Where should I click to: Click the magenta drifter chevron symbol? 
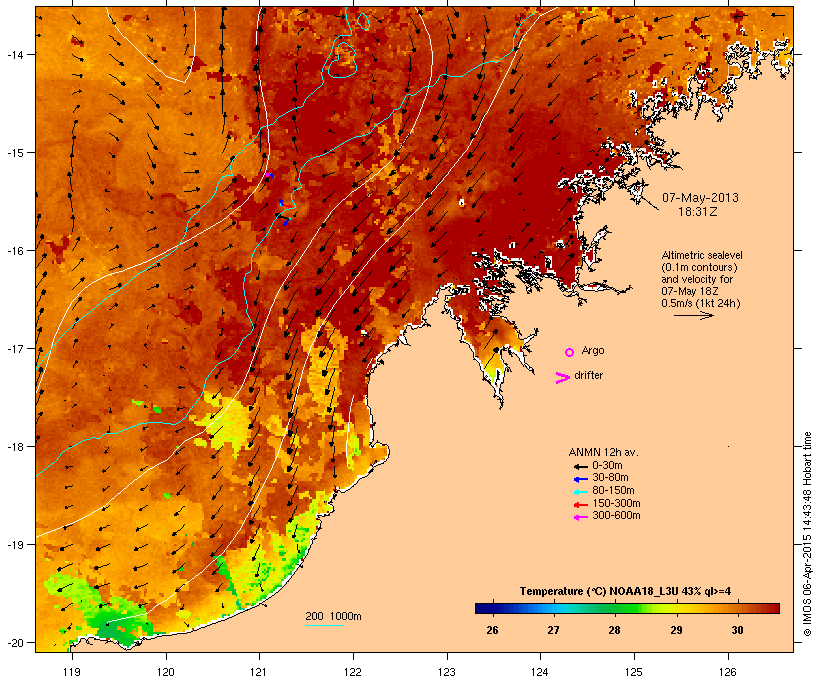tap(563, 378)
